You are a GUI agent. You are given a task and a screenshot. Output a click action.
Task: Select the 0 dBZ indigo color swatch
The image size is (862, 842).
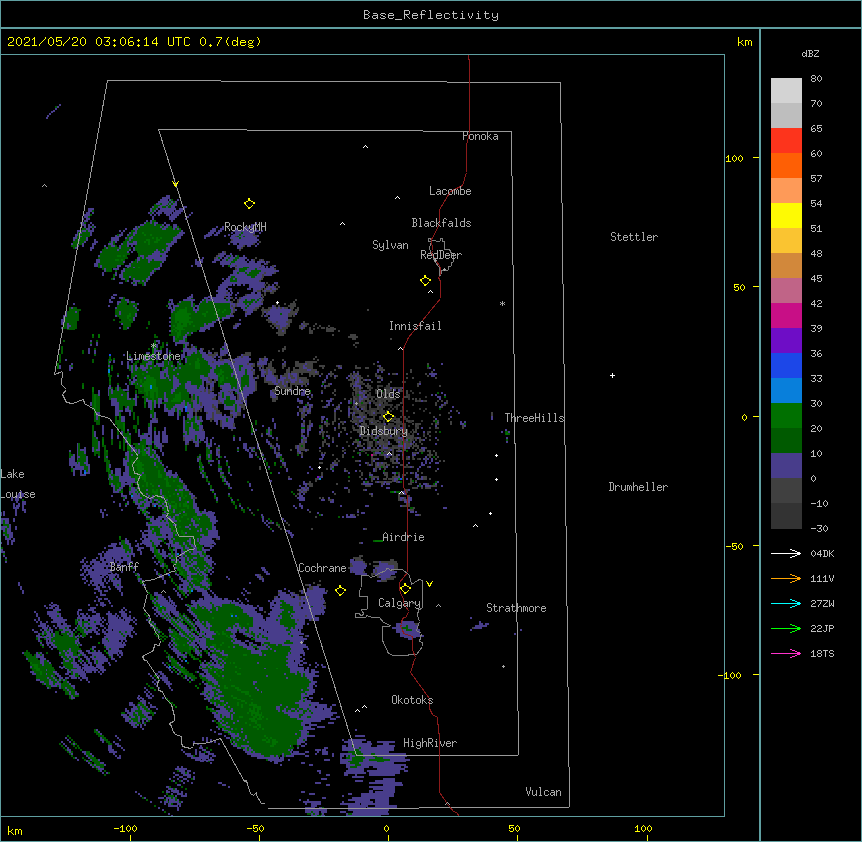coord(786,465)
